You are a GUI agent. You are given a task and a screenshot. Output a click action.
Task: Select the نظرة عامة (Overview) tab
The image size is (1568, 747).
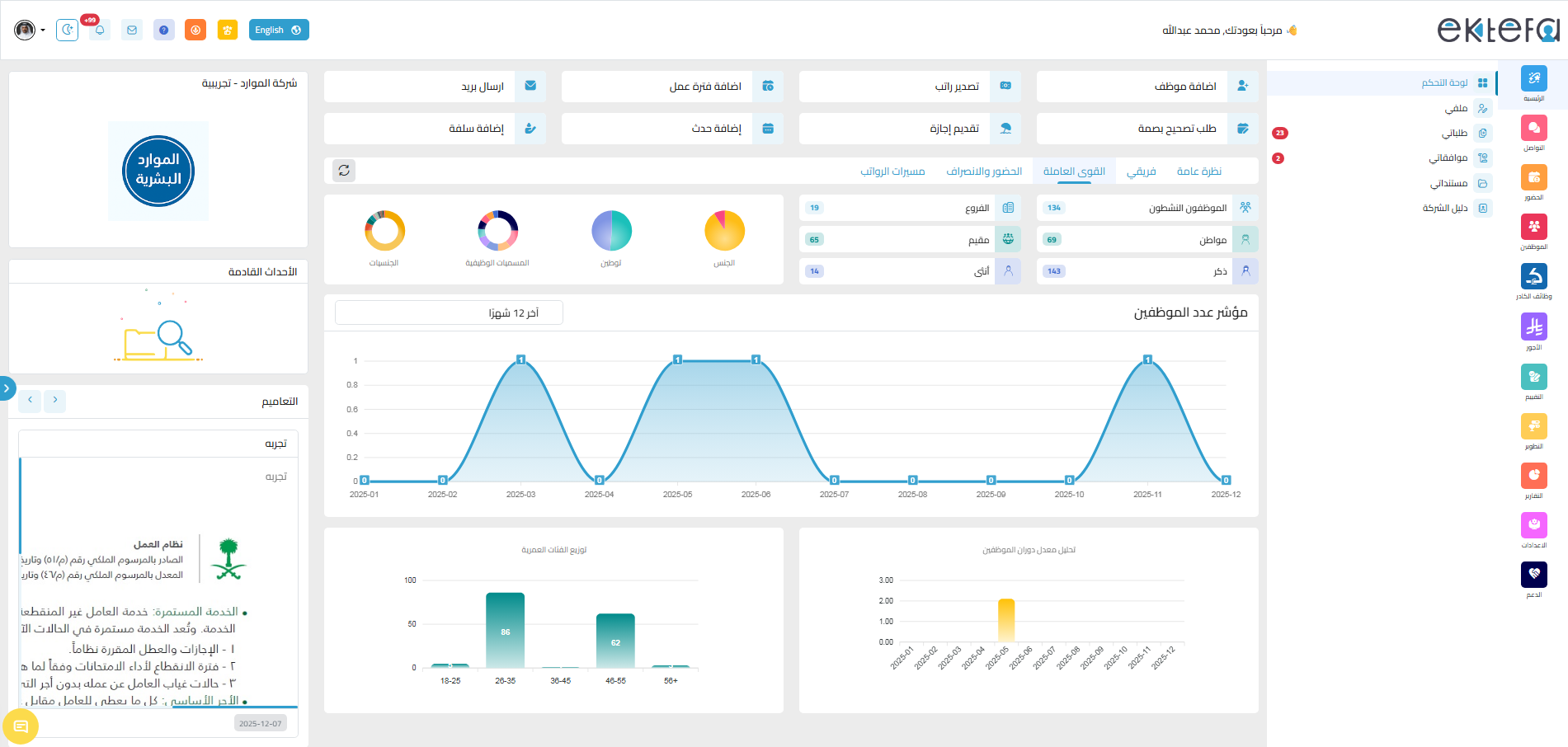pos(1198,171)
